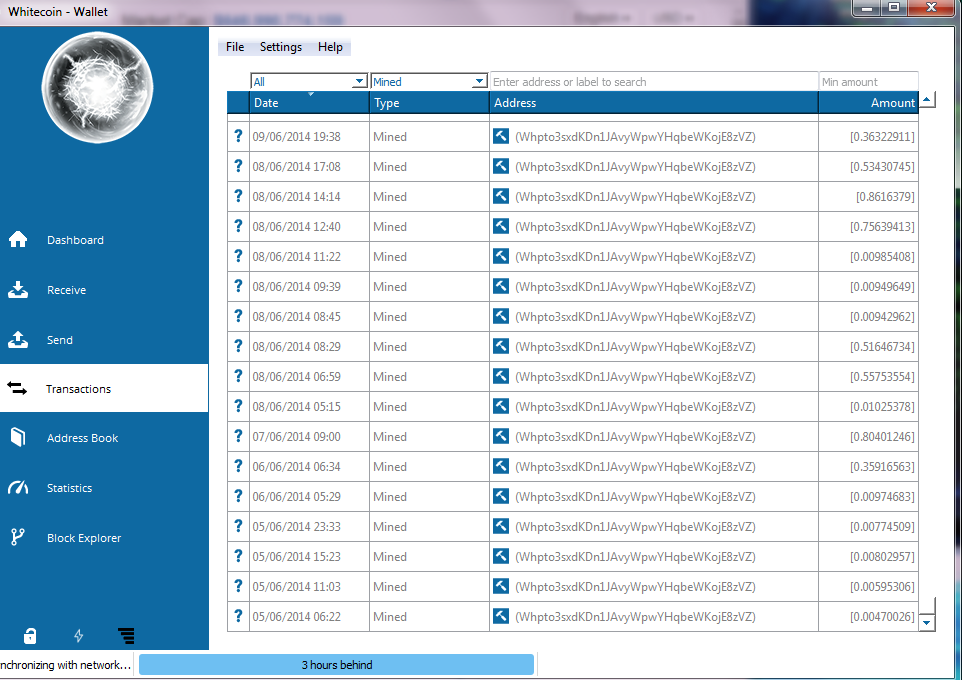
Task: Open the 'Mined' type filter dropdown
Action: coord(429,82)
